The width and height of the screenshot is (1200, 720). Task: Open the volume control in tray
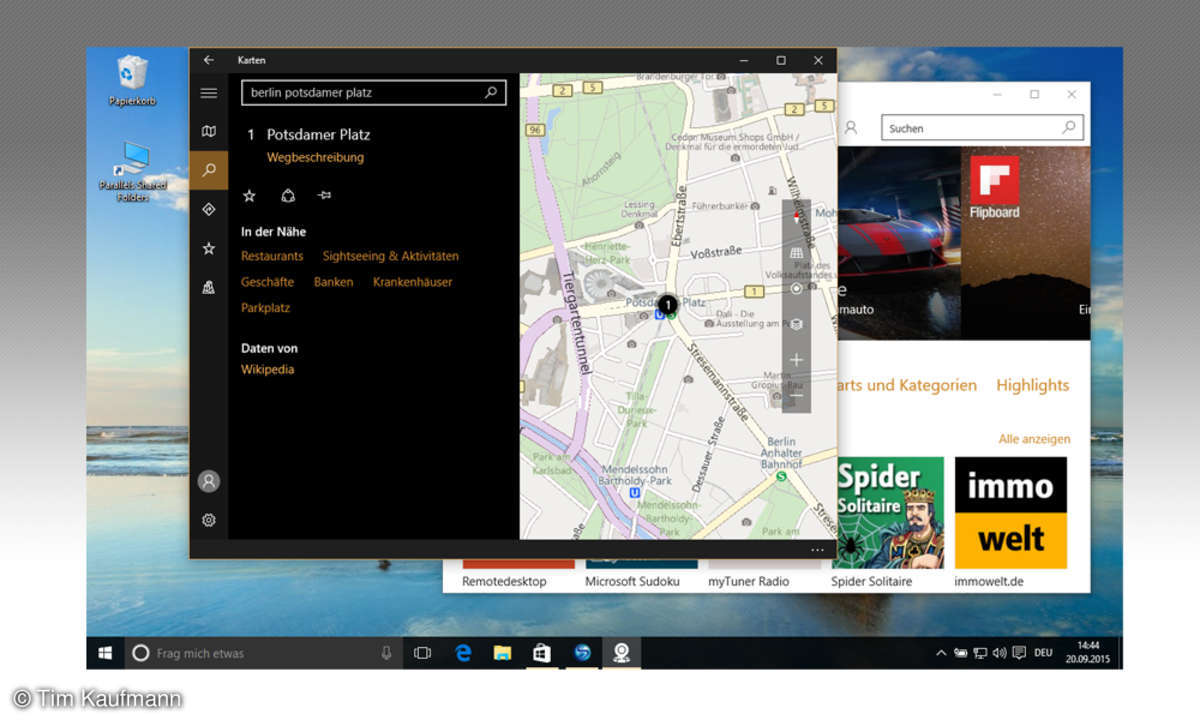[999, 653]
